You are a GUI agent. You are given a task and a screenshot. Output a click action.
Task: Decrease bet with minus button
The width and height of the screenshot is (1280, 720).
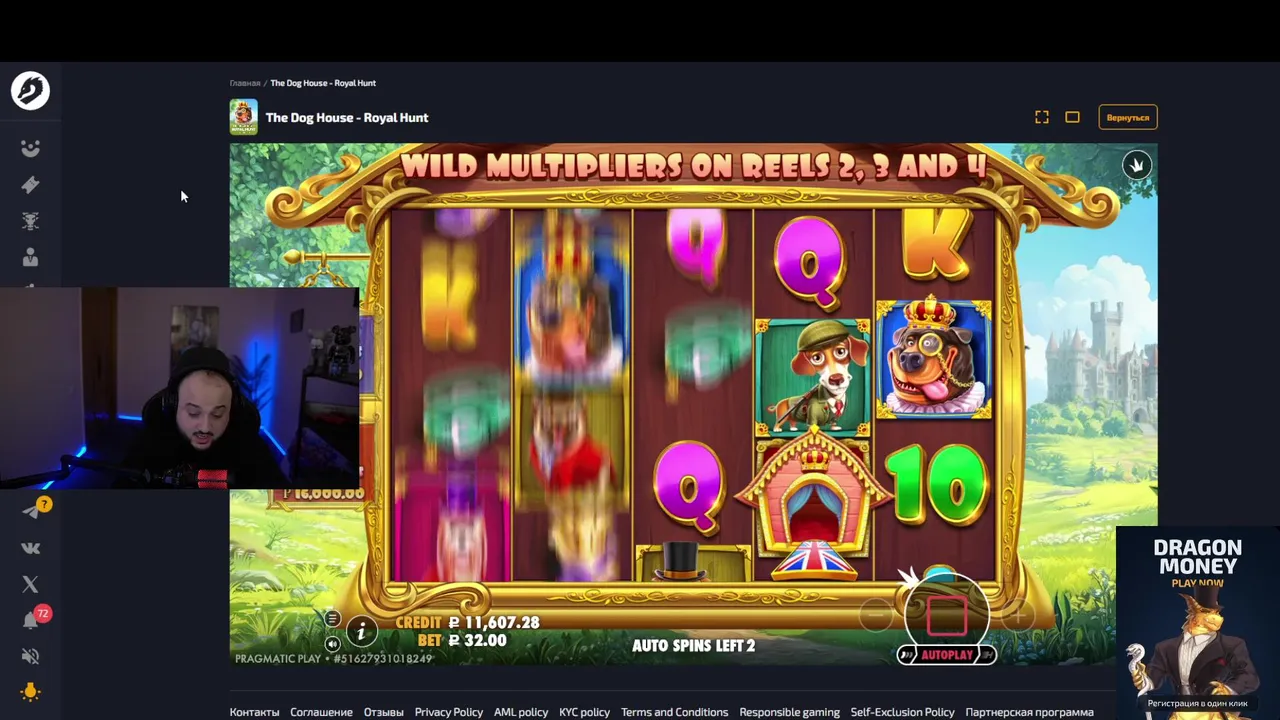876,617
